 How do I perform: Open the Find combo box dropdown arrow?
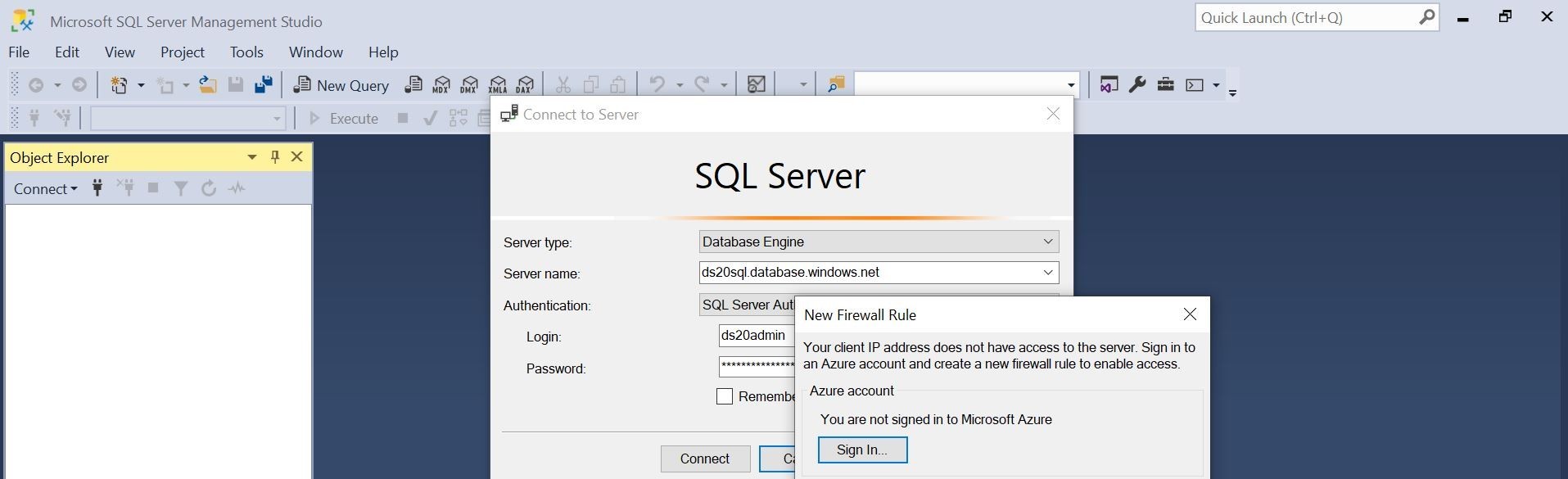coord(1070,85)
